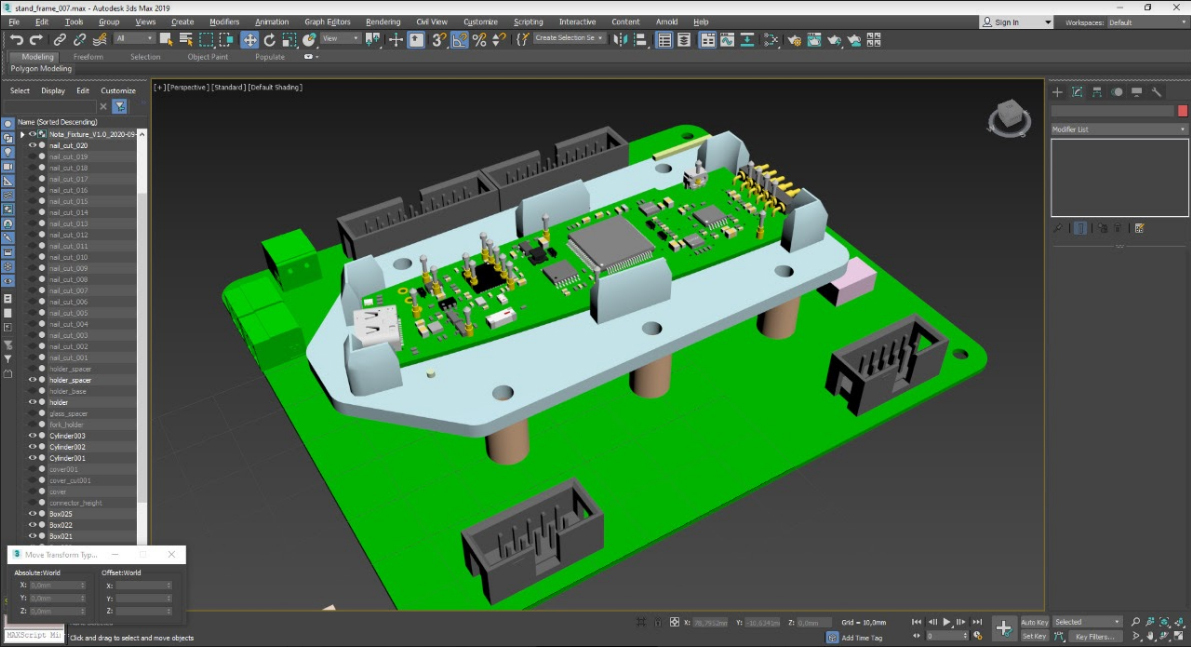Toggle visibility of Cylinder003
The width and height of the screenshot is (1191, 647).
coord(32,436)
